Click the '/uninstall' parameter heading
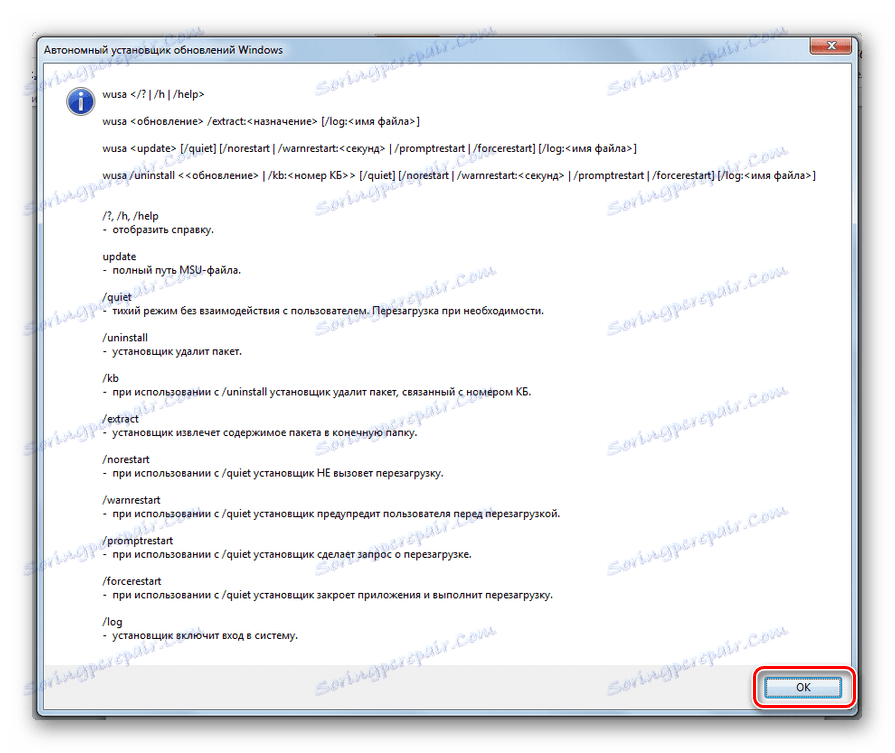 point(125,337)
